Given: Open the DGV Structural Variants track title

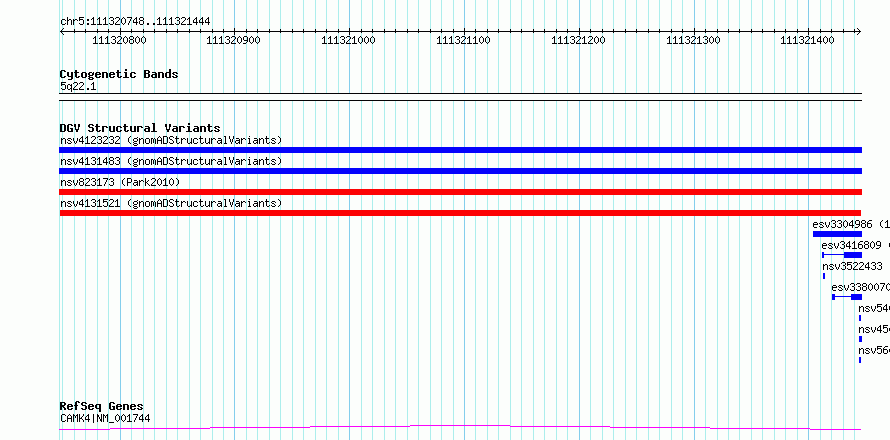Looking at the screenshot, I should [x=140, y=128].
